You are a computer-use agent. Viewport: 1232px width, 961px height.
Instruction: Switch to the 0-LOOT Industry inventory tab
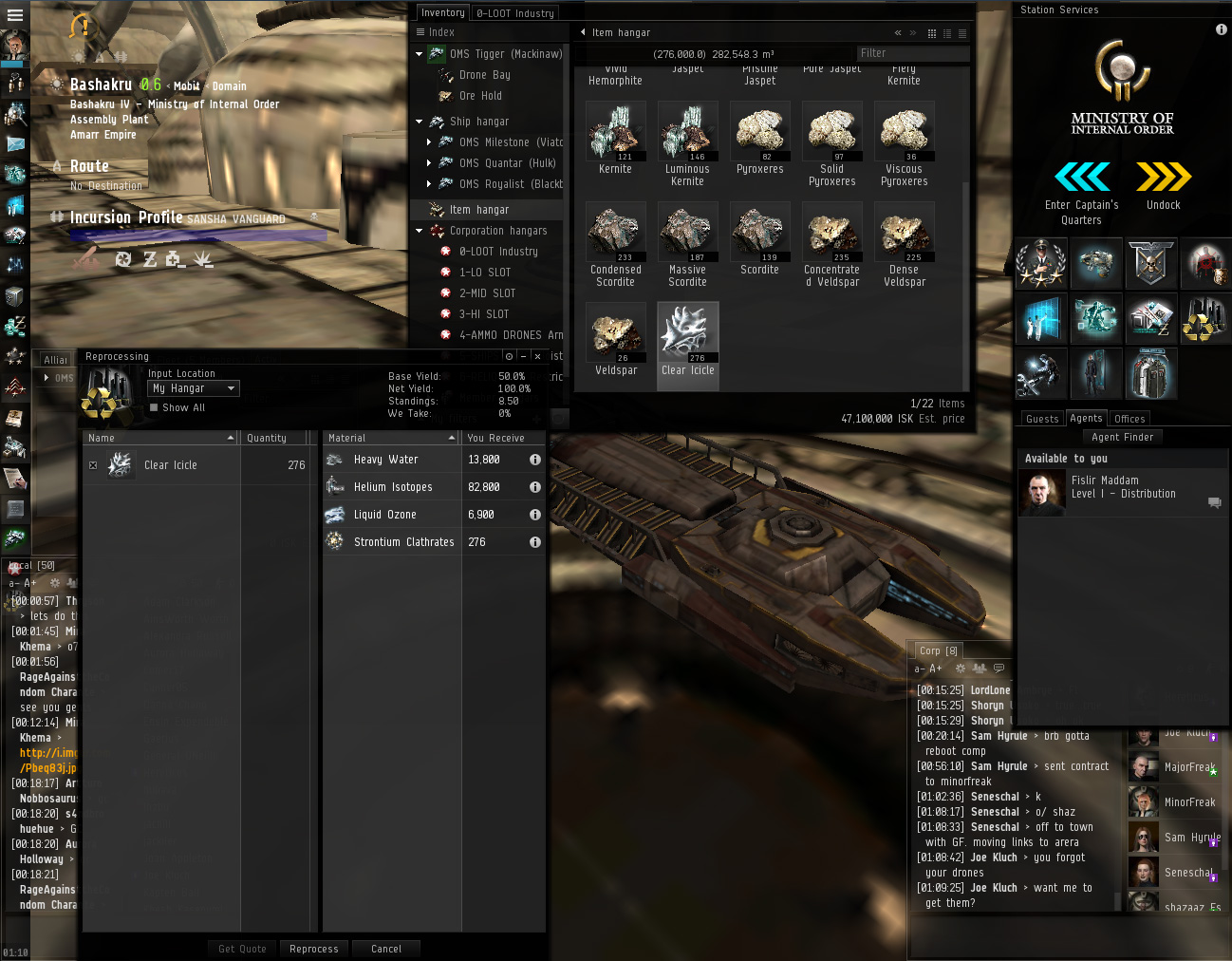pos(515,13)
